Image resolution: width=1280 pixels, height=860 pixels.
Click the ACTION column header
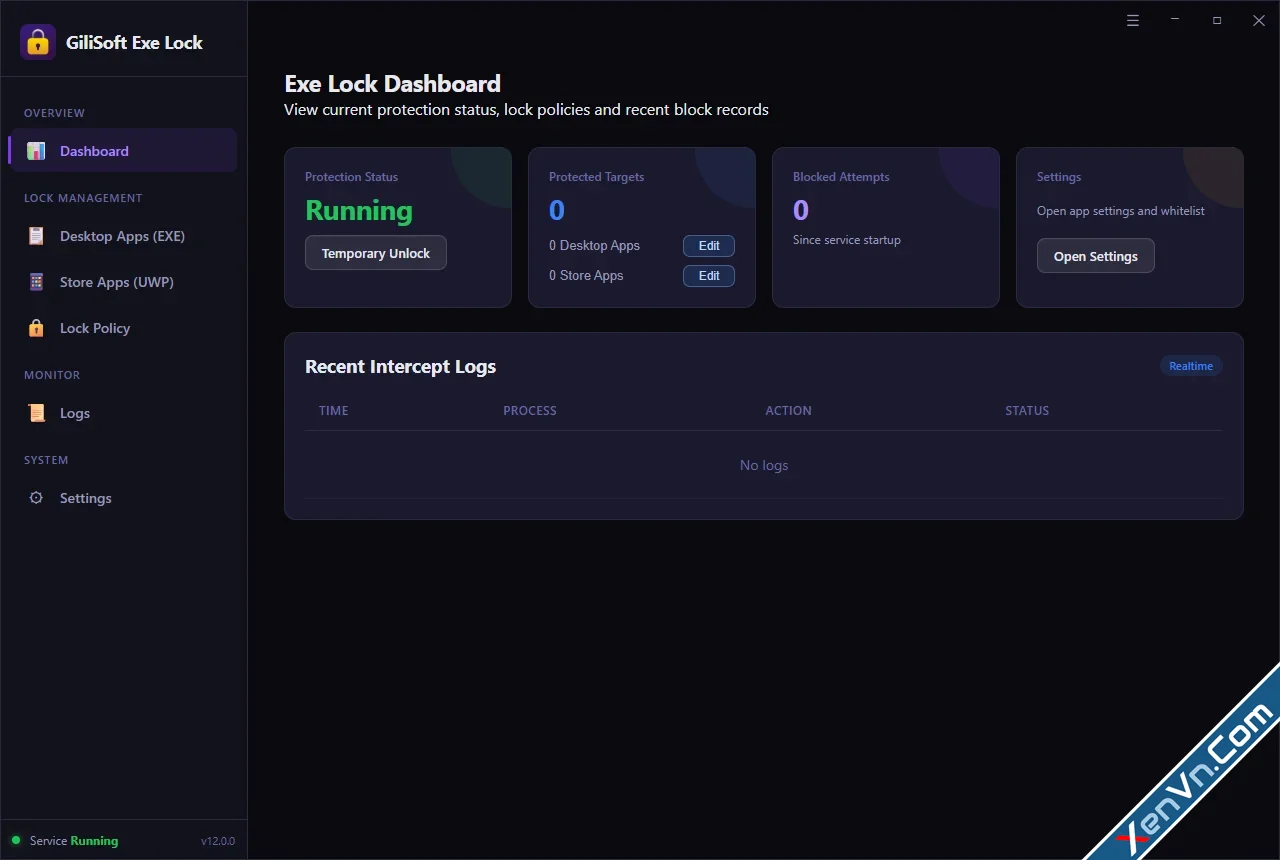789,411
